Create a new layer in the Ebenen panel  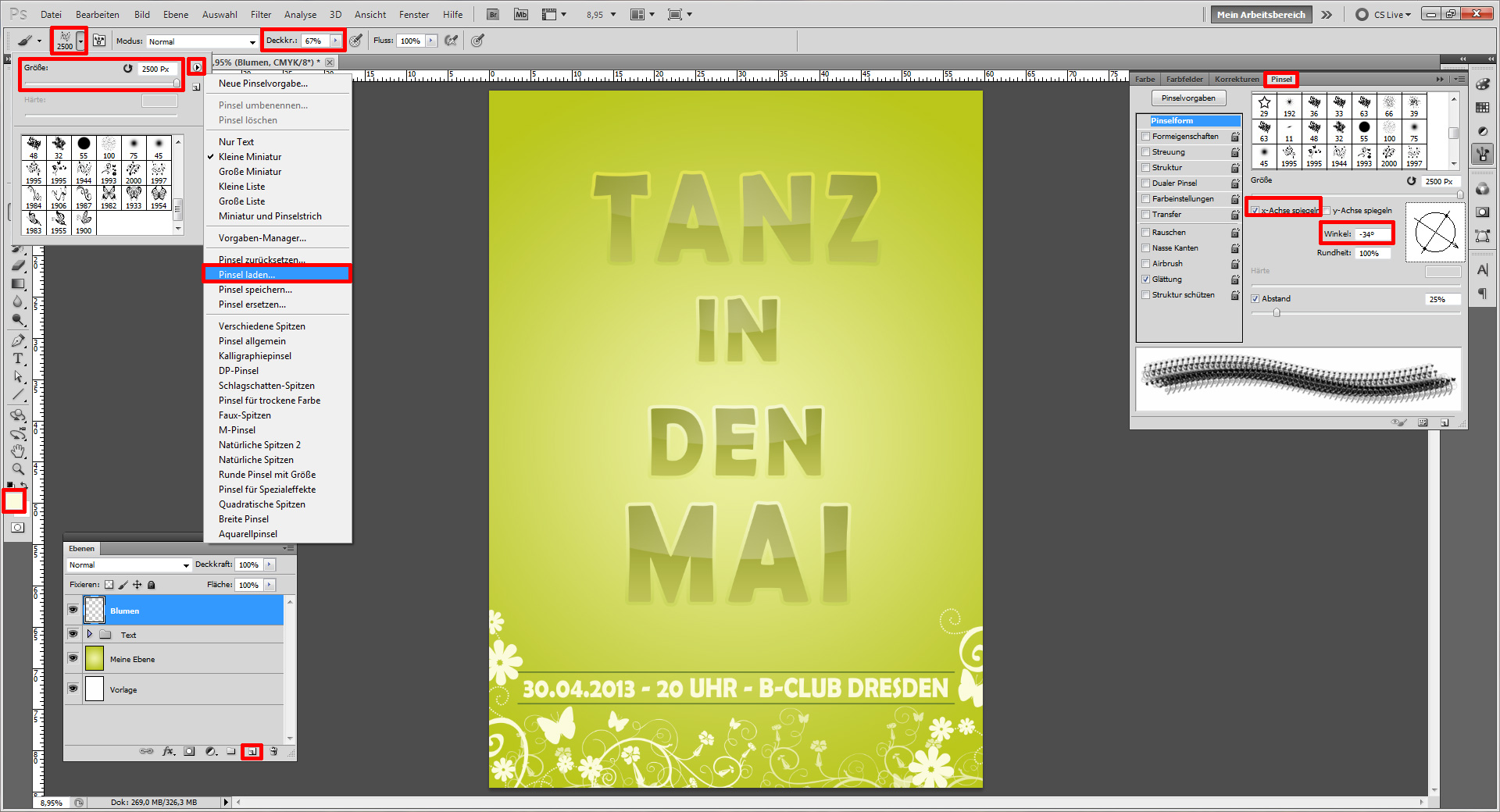pyautogui.click(x=252, y=751)
